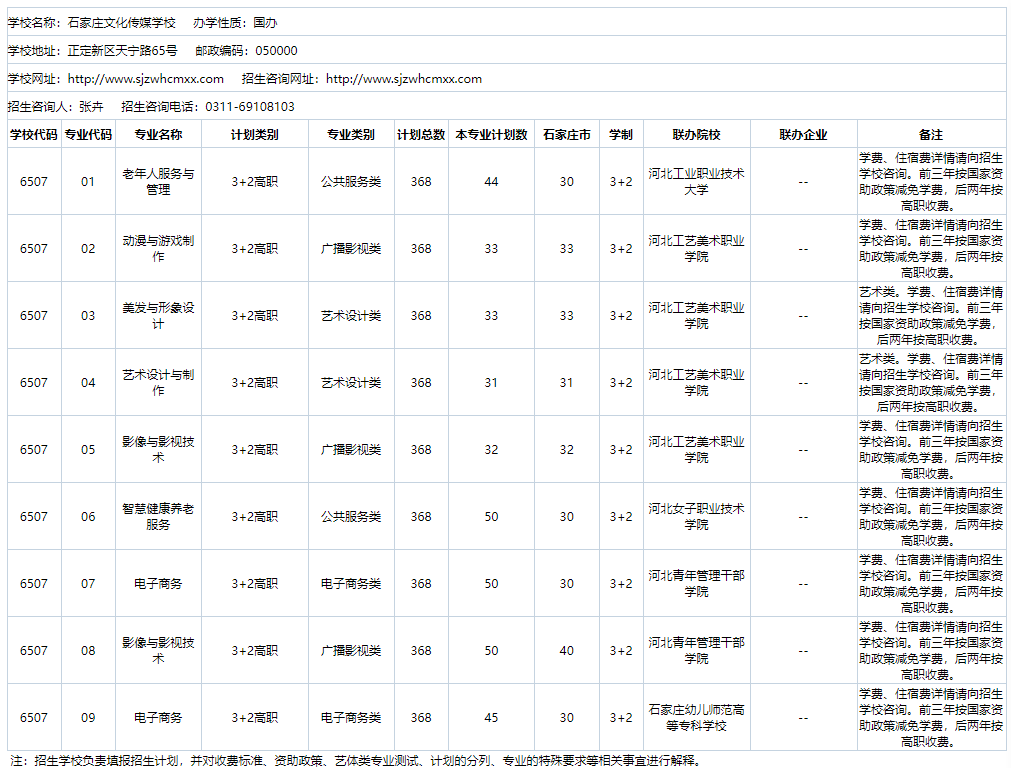Select major 老年人服务与管理 in row 01

point(158,181)
